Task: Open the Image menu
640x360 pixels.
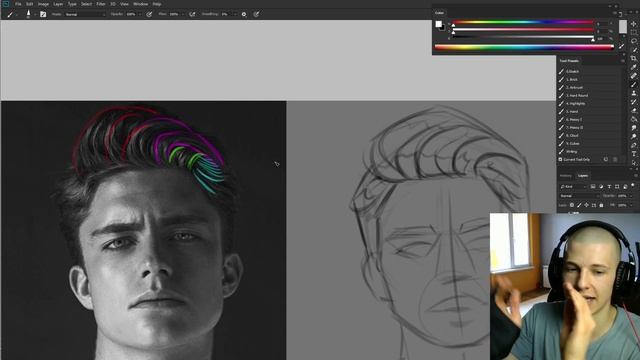Action: [43, 4]
